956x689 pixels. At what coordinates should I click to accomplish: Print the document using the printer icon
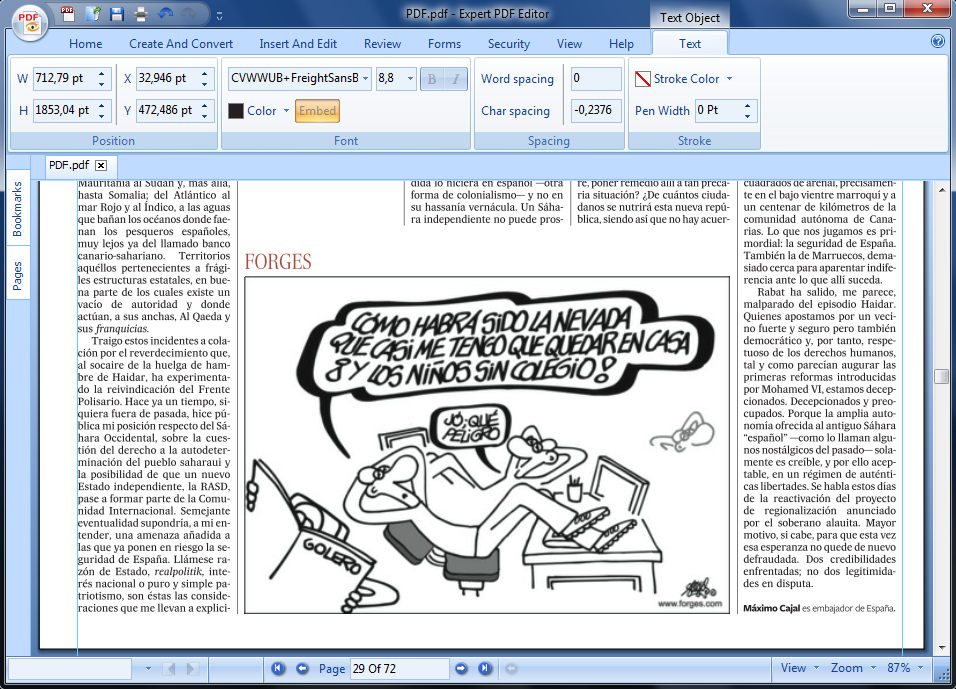point(141,13)
